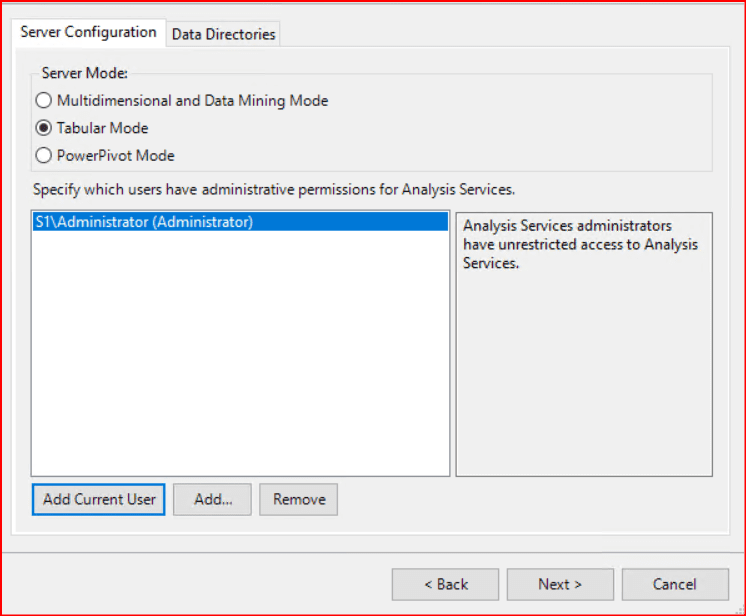Select Multidimensional and Data Mining Mode
This screenshot has height=616, width=746.
pyautogui.click(x=43, y=101)
